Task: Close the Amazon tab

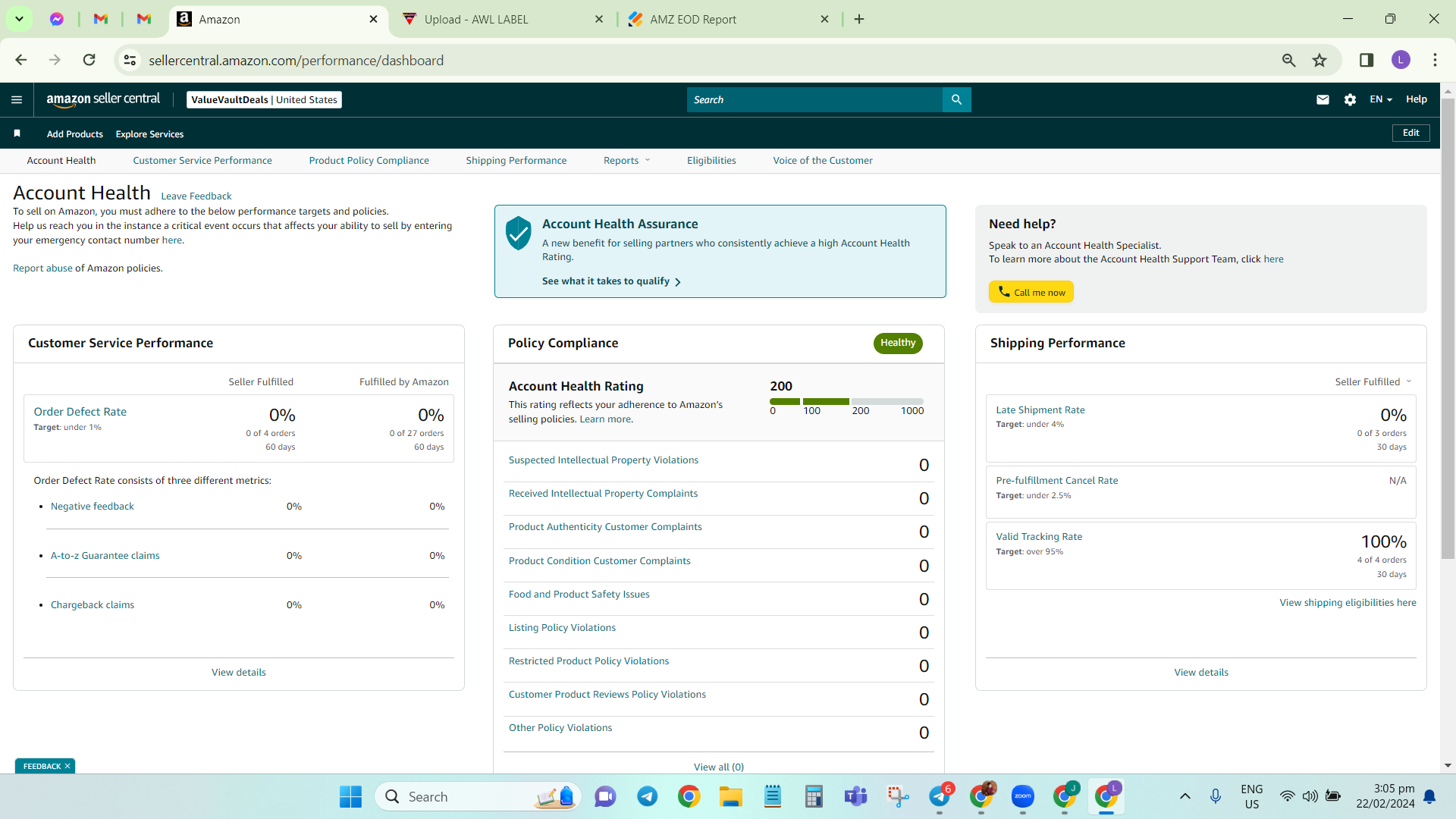Action: click(x=374, y=19)
